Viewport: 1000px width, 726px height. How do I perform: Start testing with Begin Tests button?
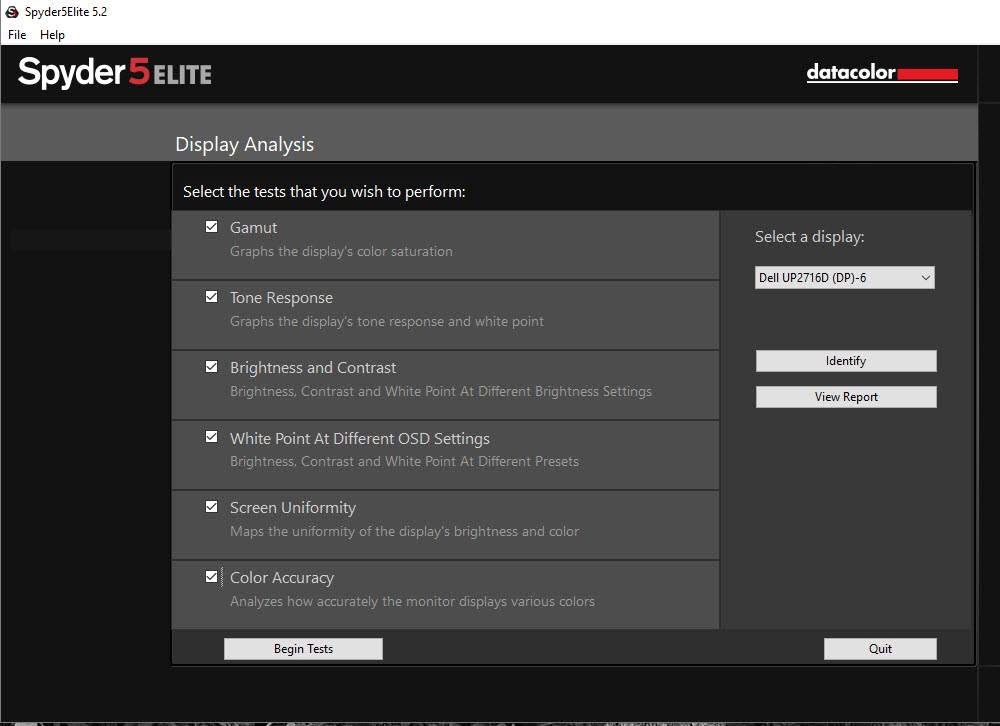pos(304,649)
